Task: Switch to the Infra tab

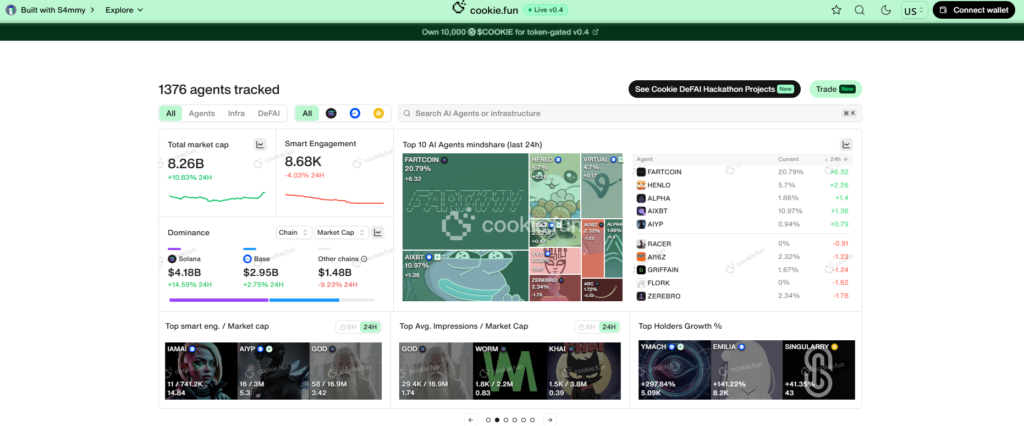Action: pyautogui.click(x=236, y=113)
